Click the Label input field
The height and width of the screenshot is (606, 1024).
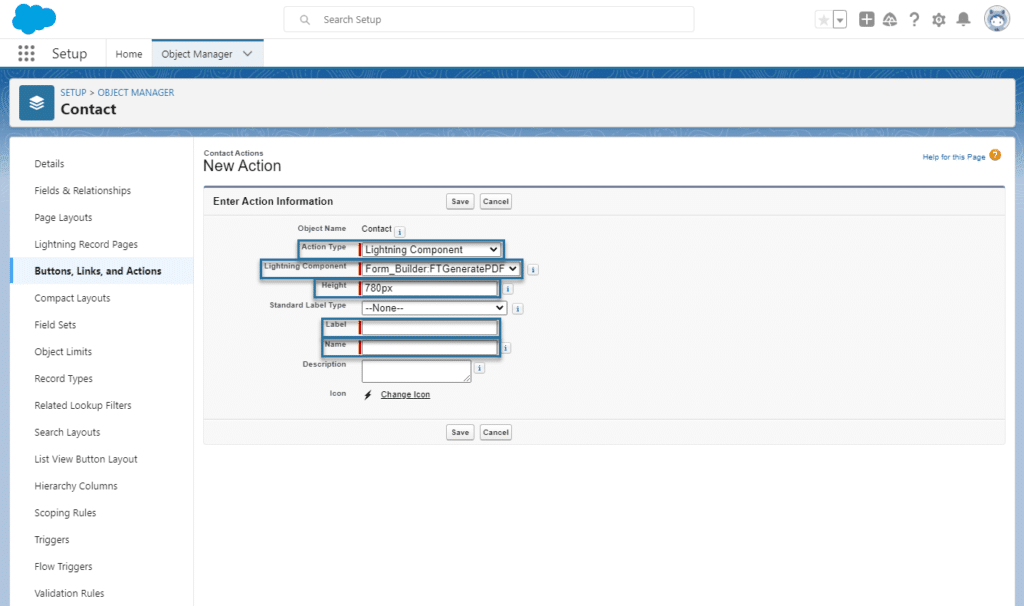(x=430, y=328)
